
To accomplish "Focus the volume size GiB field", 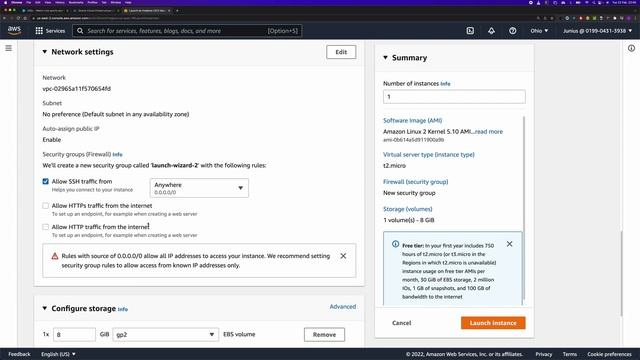I will point(74,334).
